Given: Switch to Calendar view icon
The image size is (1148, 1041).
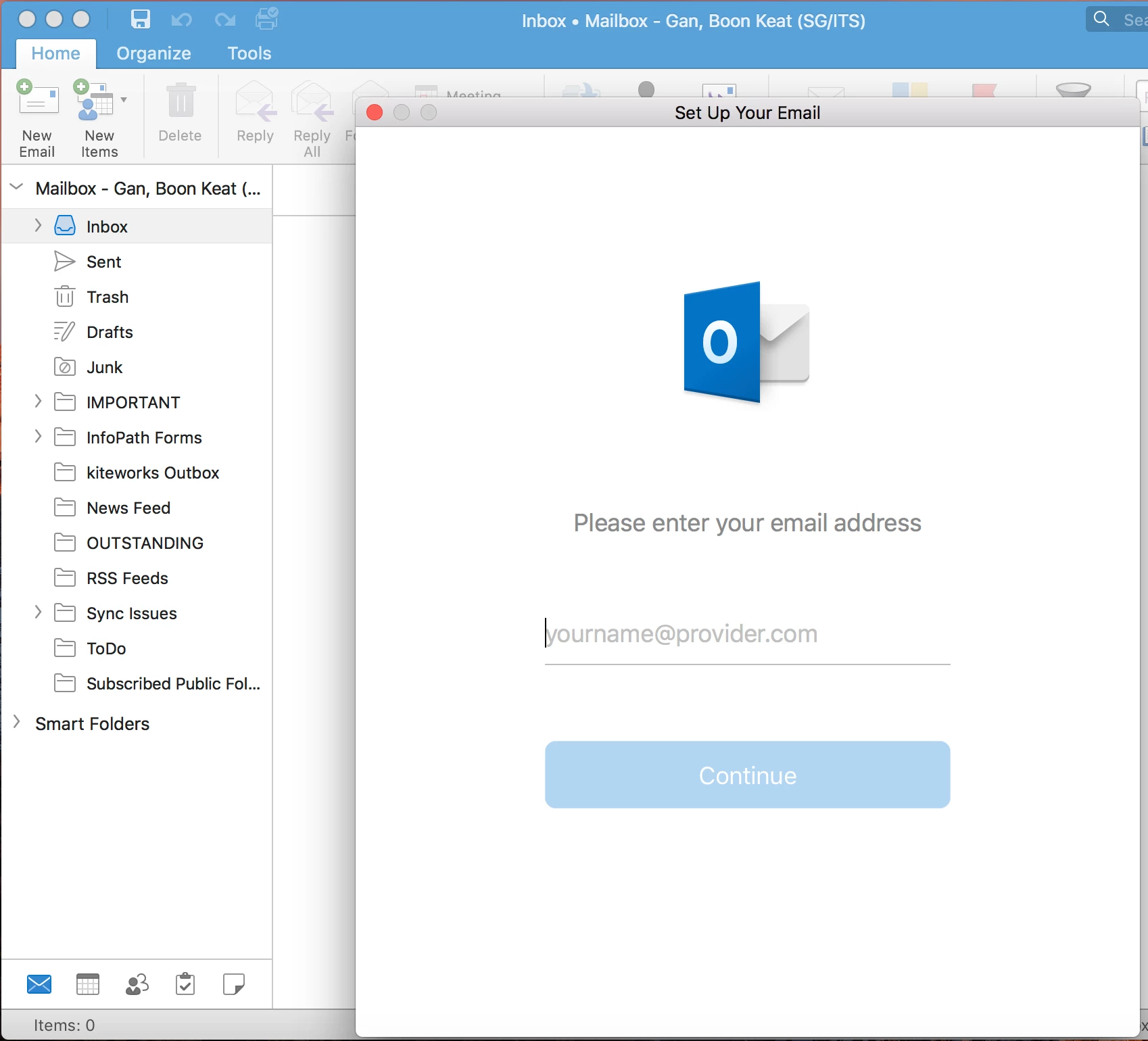Looking at the screenshot, I should pyautogui.click(x=88, y=984).
